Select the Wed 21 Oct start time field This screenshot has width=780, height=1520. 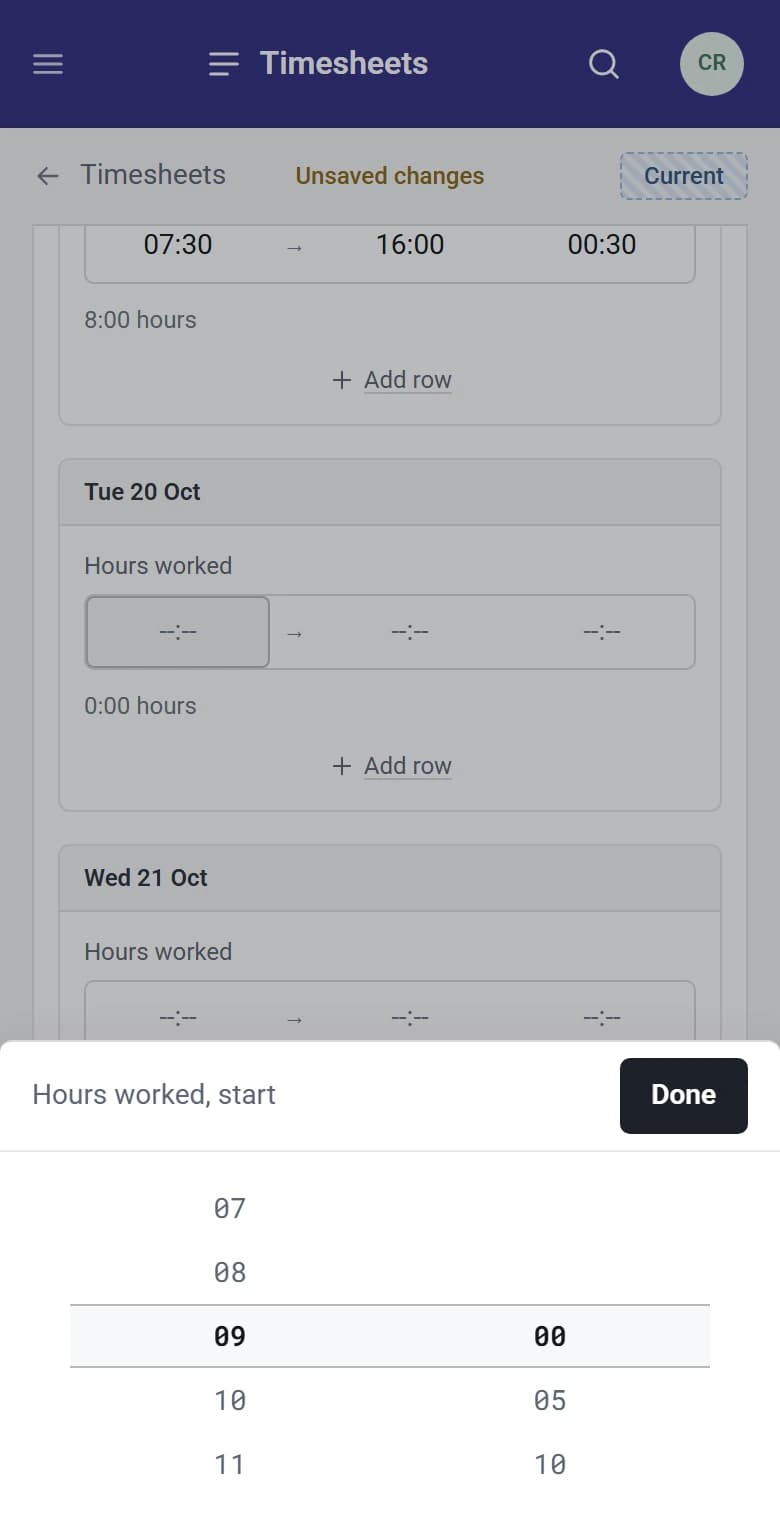(178, 1015)
